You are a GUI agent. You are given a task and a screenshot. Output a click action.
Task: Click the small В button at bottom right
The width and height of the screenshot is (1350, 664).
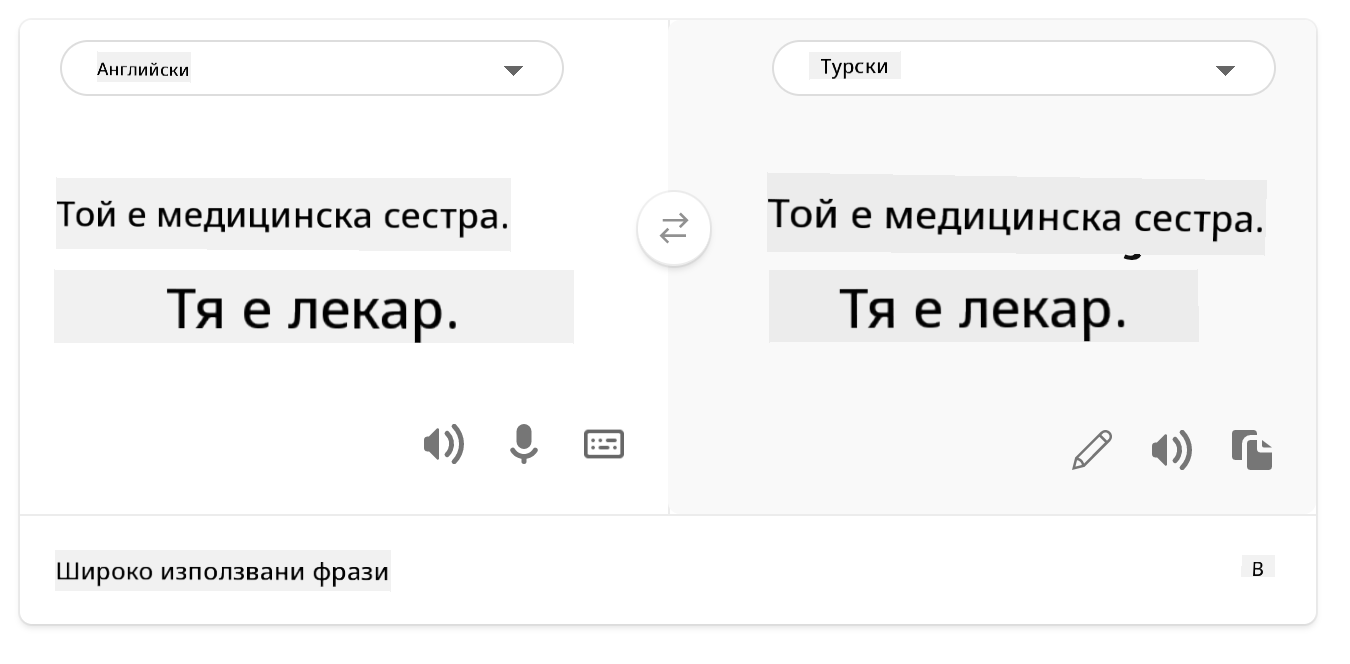1258,569
